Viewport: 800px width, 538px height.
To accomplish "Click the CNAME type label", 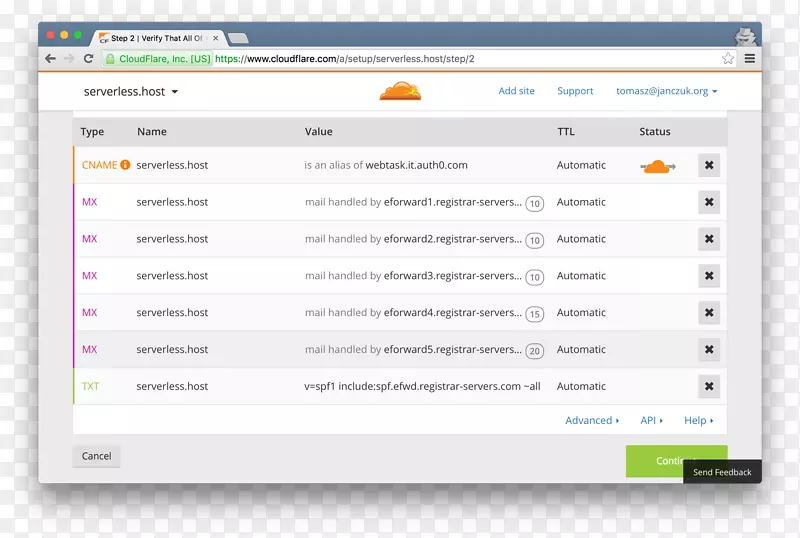I will [99, 165].
